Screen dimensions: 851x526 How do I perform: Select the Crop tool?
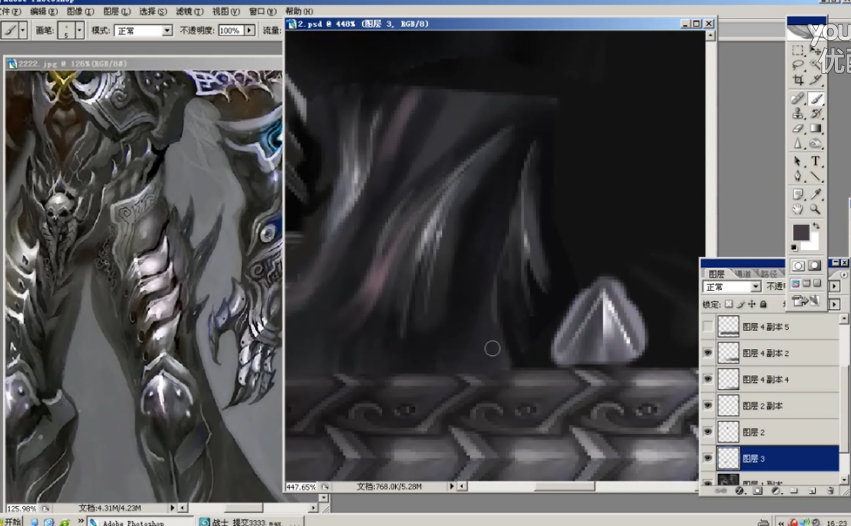[797, 80]
